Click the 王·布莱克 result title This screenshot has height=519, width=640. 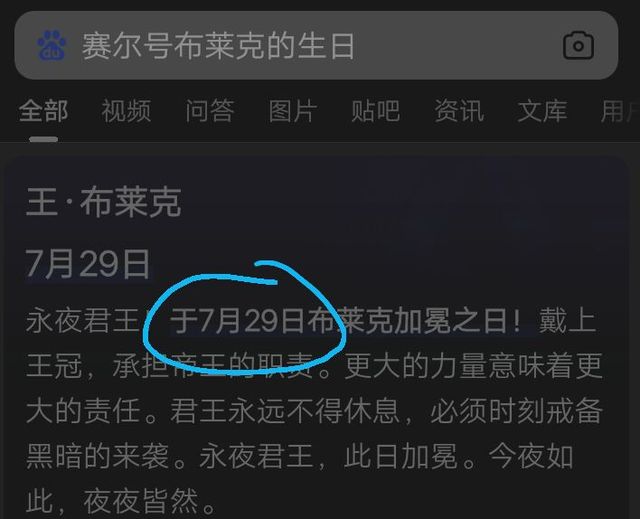tap(104, 202)
